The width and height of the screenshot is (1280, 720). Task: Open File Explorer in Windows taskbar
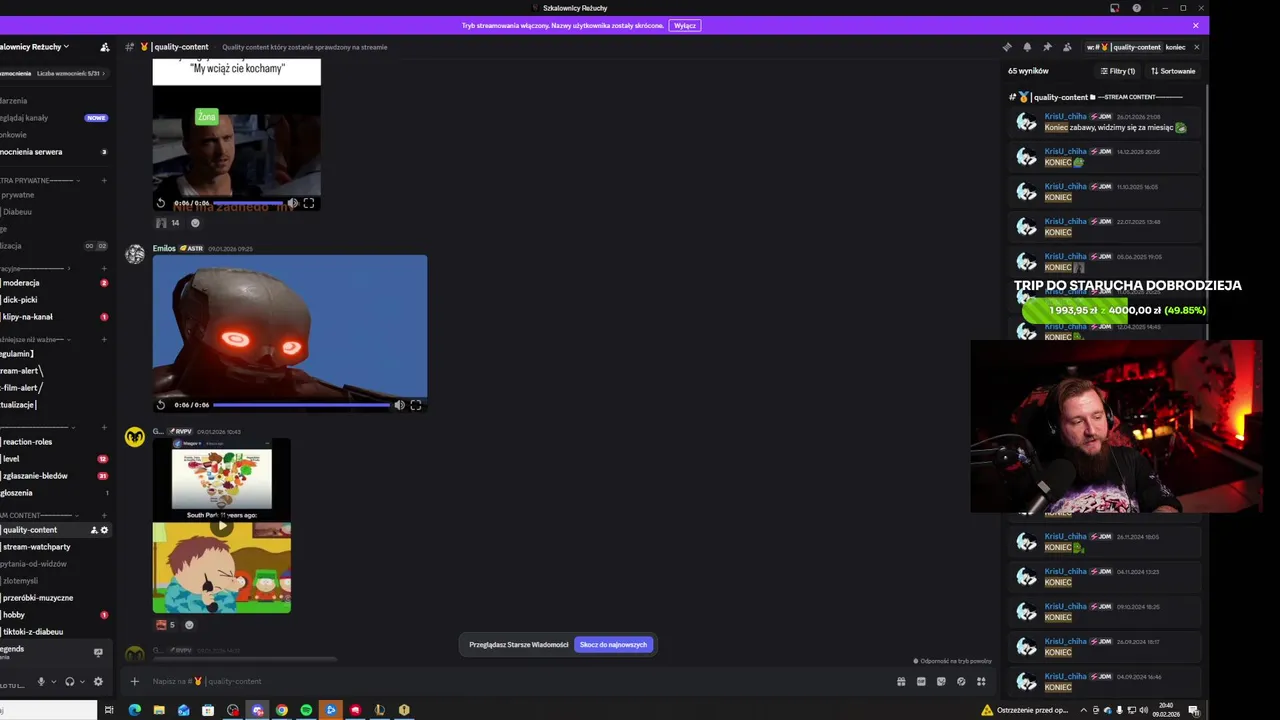[x=159, y=710]
